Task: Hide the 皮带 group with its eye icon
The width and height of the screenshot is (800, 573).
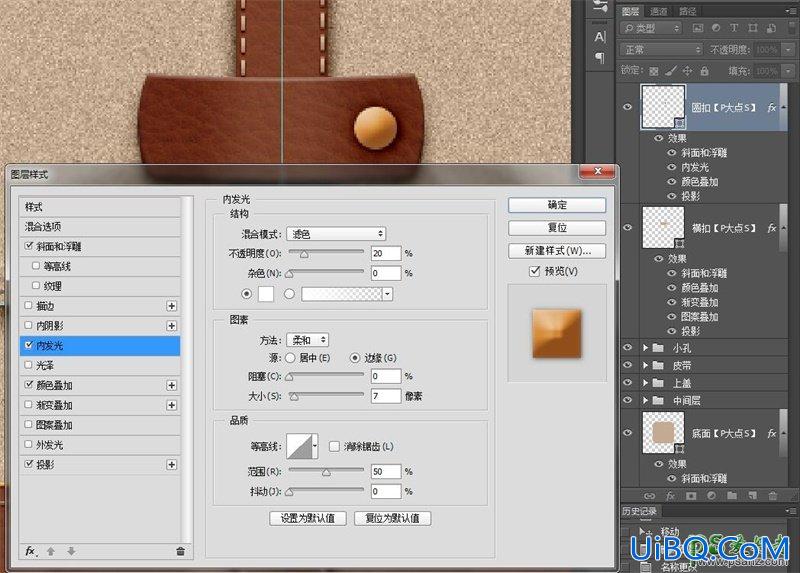Action: pyautogui.click(x=628, y=365)
